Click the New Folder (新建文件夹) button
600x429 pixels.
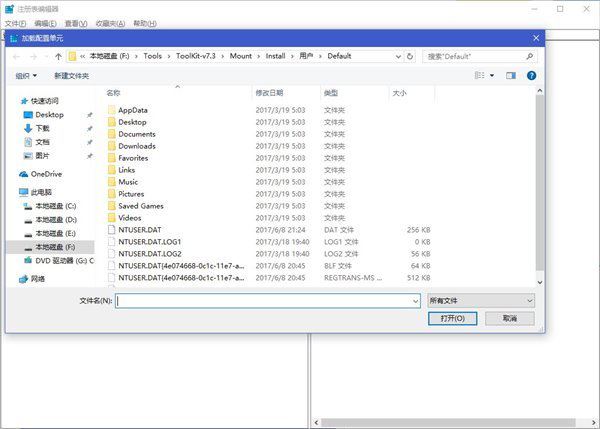pyautogui.click(x=76, y=75)
